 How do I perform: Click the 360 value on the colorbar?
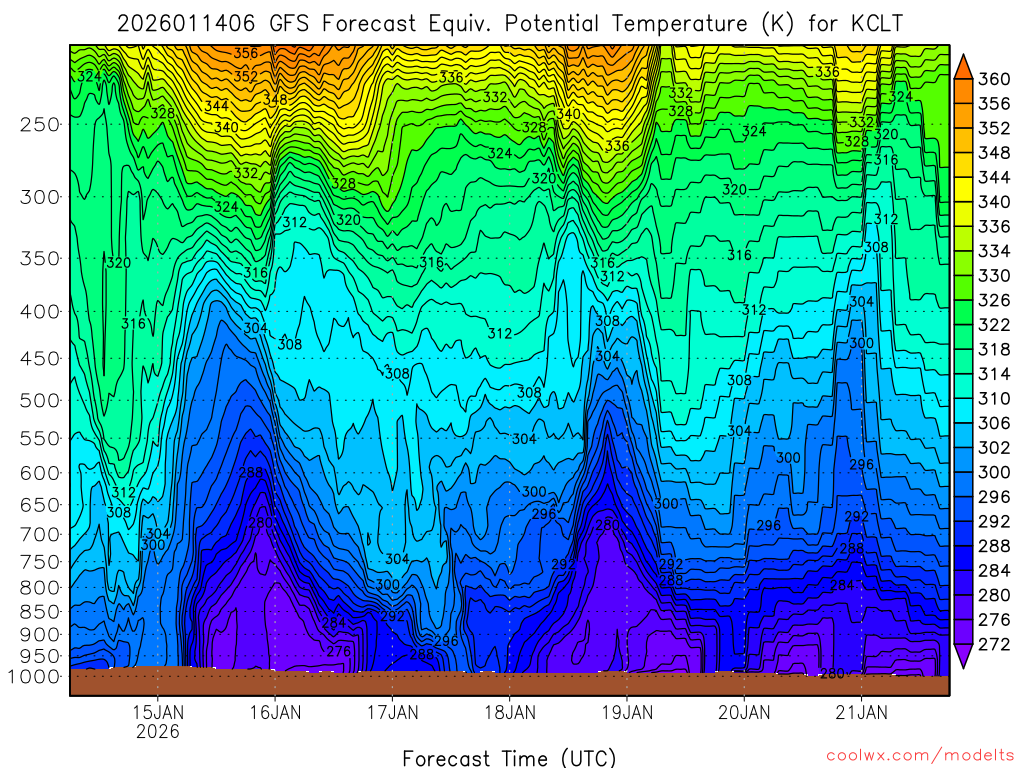(x=994, y=79)
